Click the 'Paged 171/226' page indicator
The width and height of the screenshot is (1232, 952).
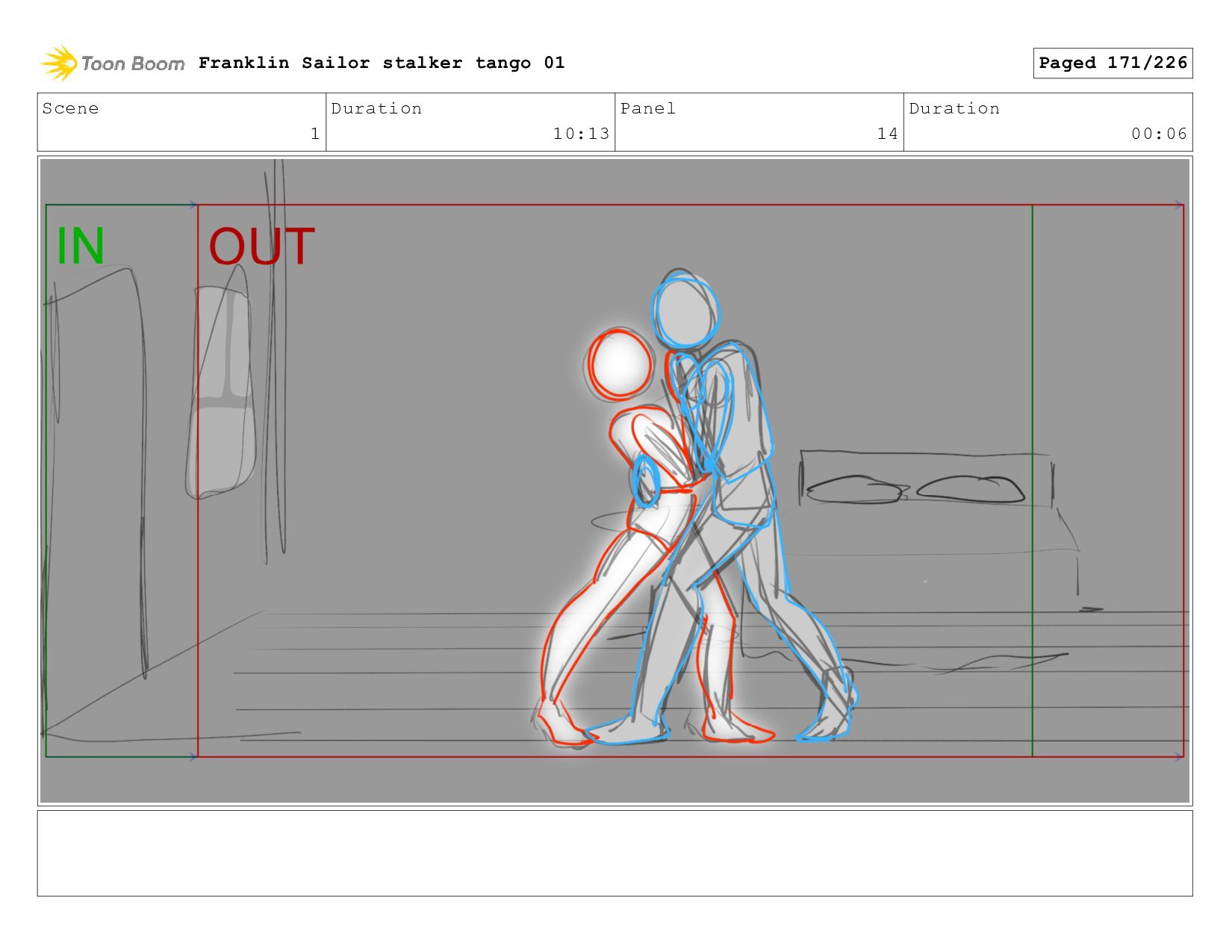point(1113,63)
